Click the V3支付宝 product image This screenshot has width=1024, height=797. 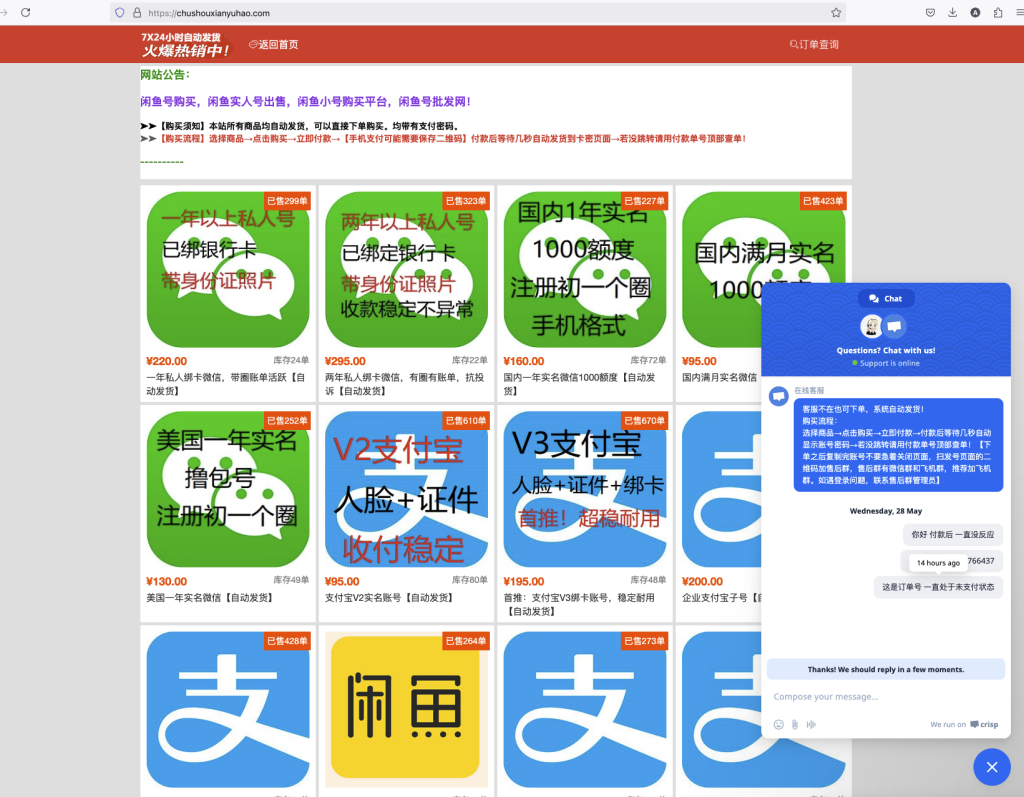585,489
